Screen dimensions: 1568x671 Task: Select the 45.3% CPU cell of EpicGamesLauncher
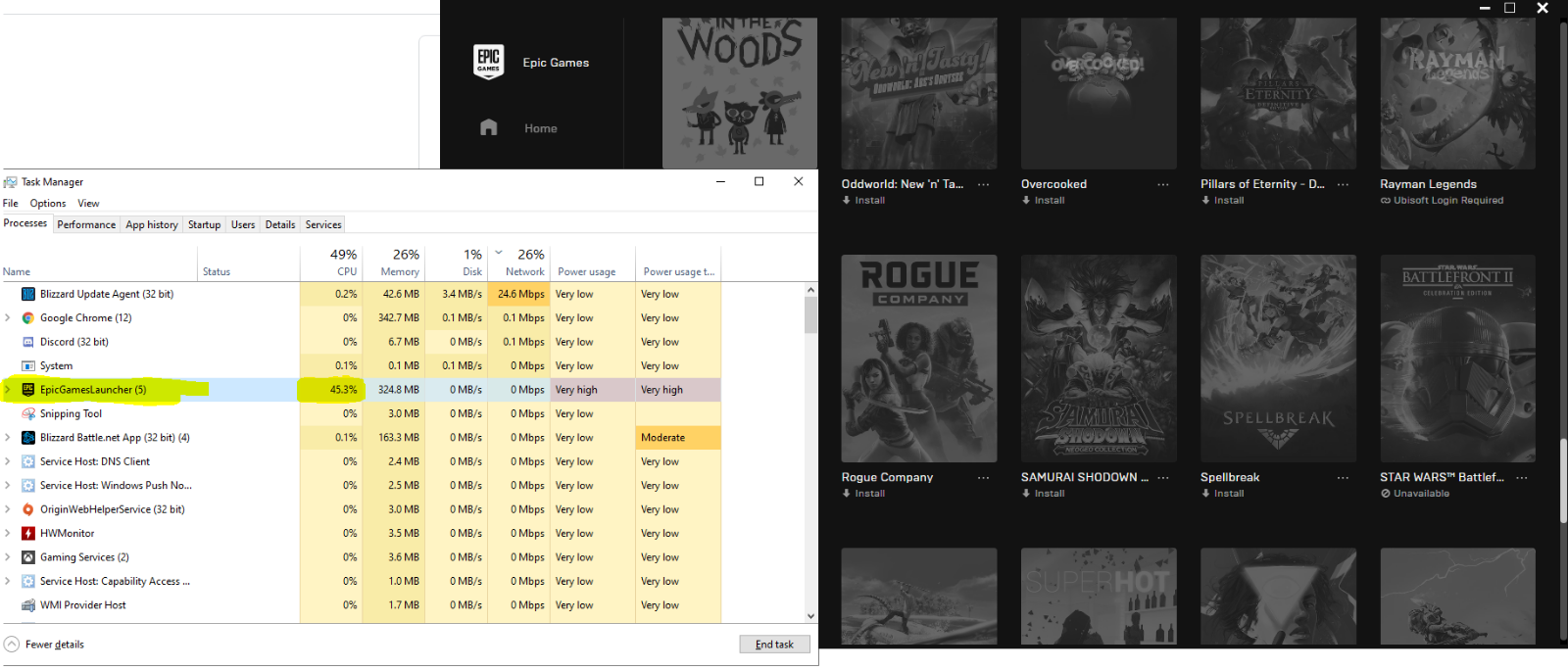coord(331,390)
